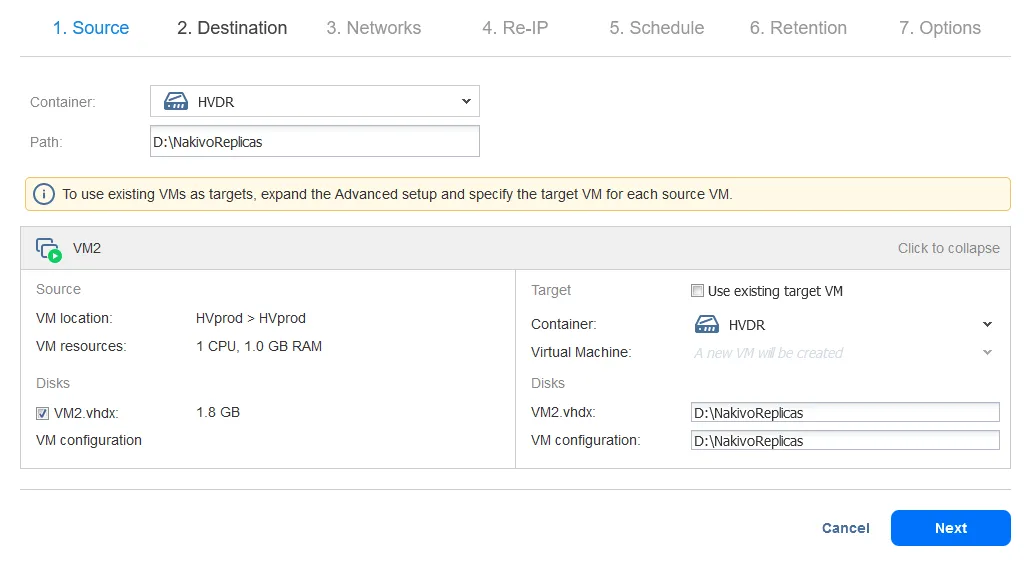This screenshot has width=1031, height=566.
Task: Jump to the 5. Schedule step
Action: click(x=656, y=28)
